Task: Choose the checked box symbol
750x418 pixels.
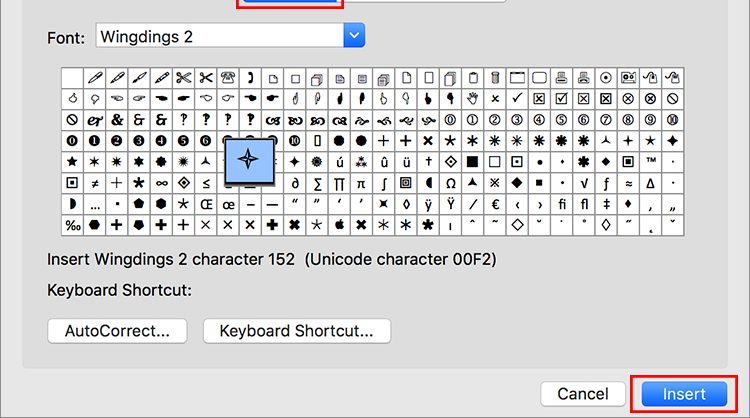Action: 562,99
